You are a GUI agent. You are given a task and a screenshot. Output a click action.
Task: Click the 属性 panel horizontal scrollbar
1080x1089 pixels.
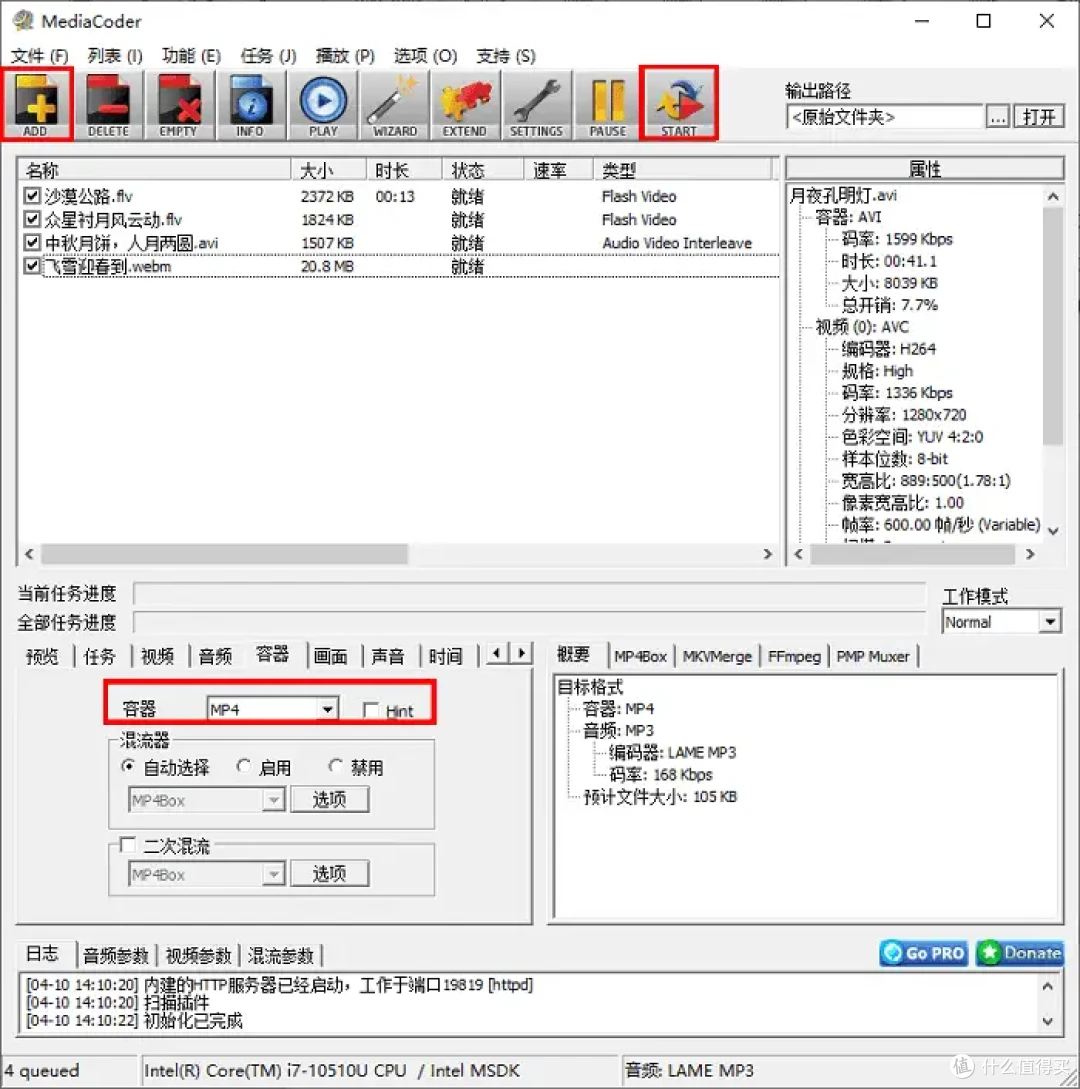pyautogui.click(x=913, y=554)
